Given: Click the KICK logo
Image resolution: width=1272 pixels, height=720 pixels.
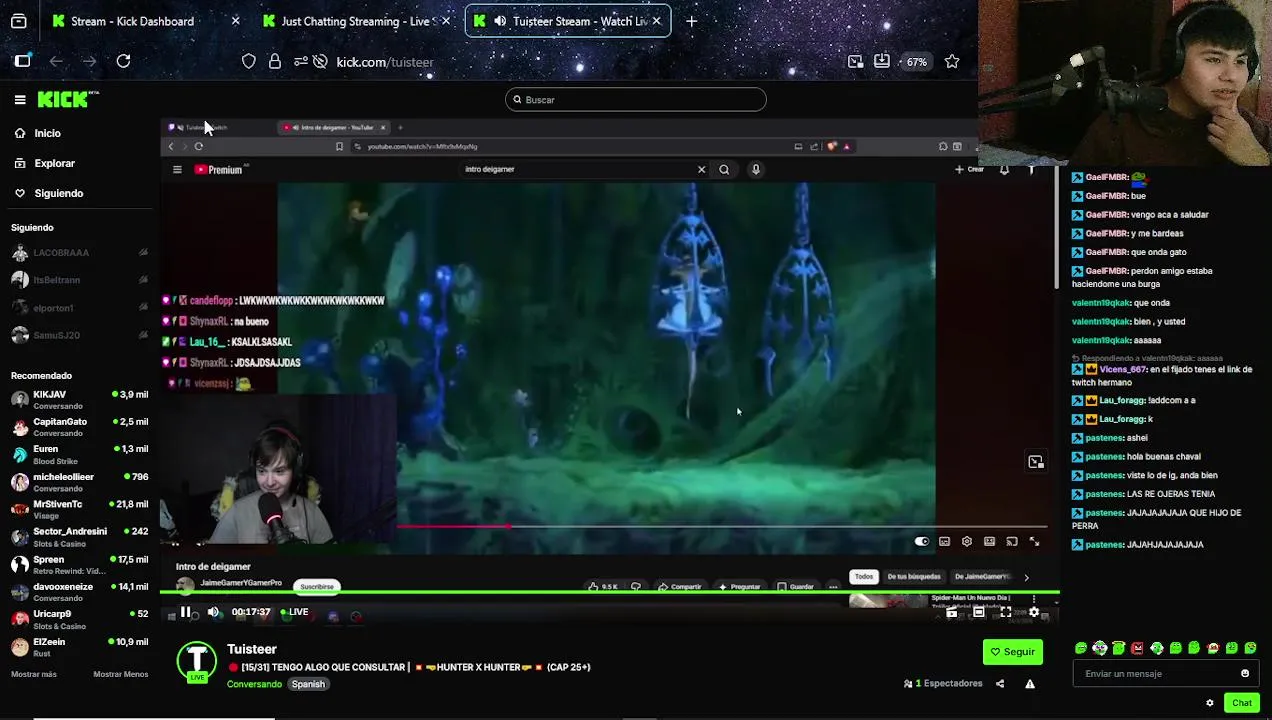Looking at the screenshot, I should [68, 99].
